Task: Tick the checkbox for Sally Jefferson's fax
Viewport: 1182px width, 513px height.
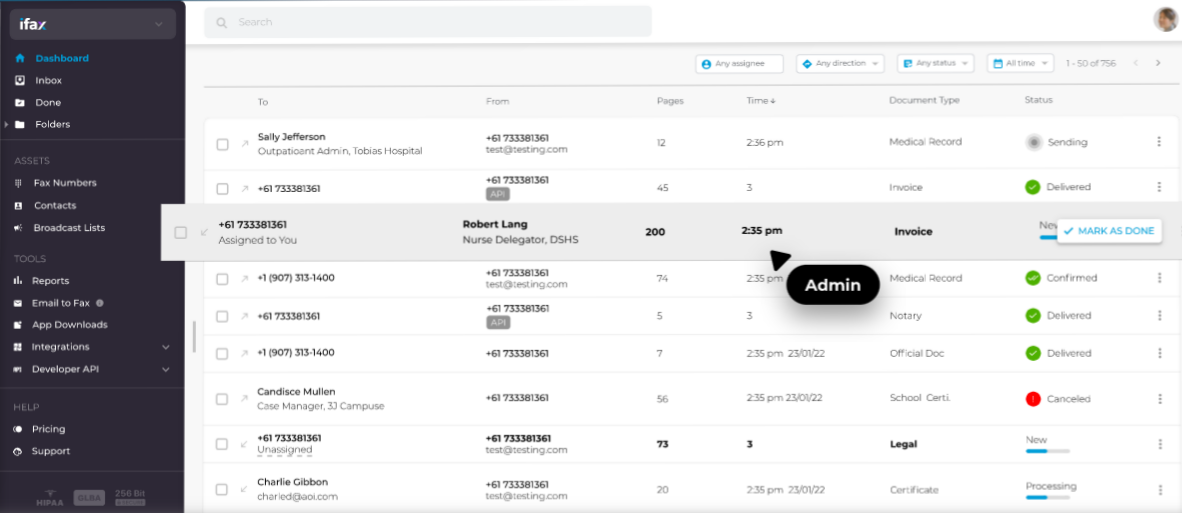Action: pos(222,144)
